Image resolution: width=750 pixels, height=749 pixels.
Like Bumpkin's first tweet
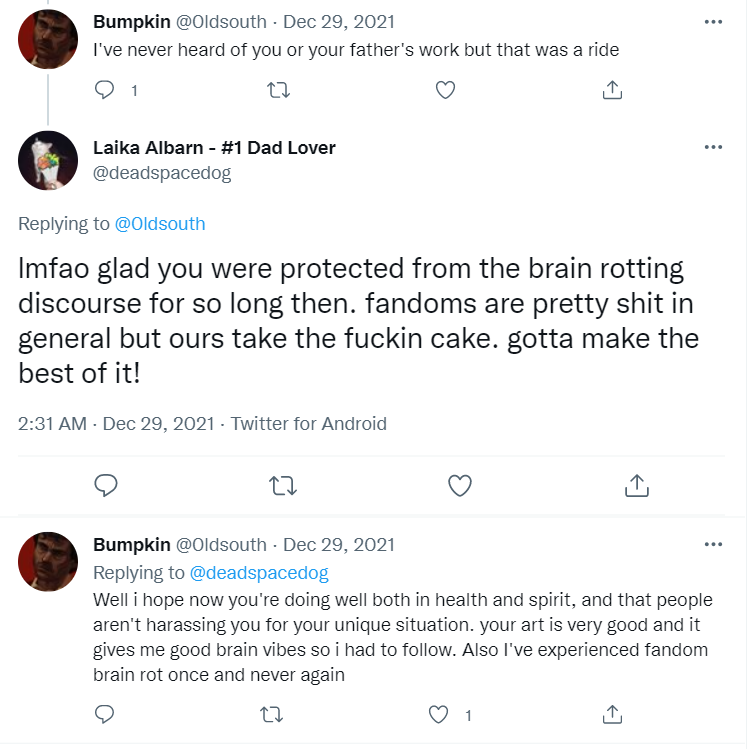[446, 90]
